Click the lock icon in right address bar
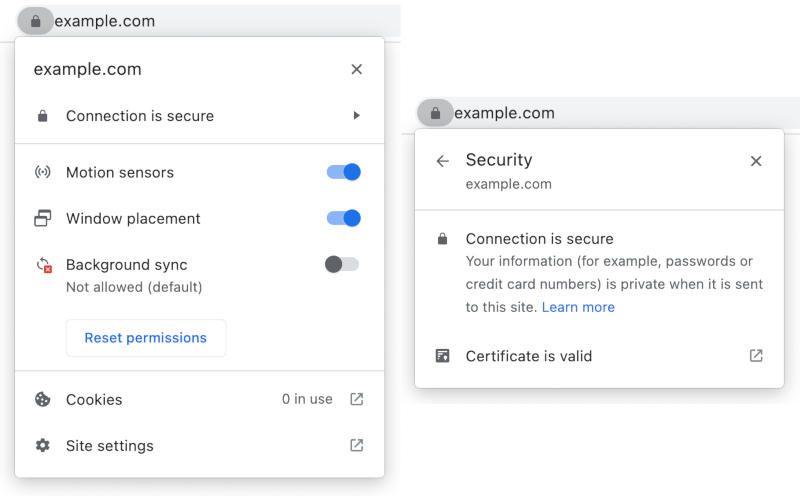 (x=435, y=114)
